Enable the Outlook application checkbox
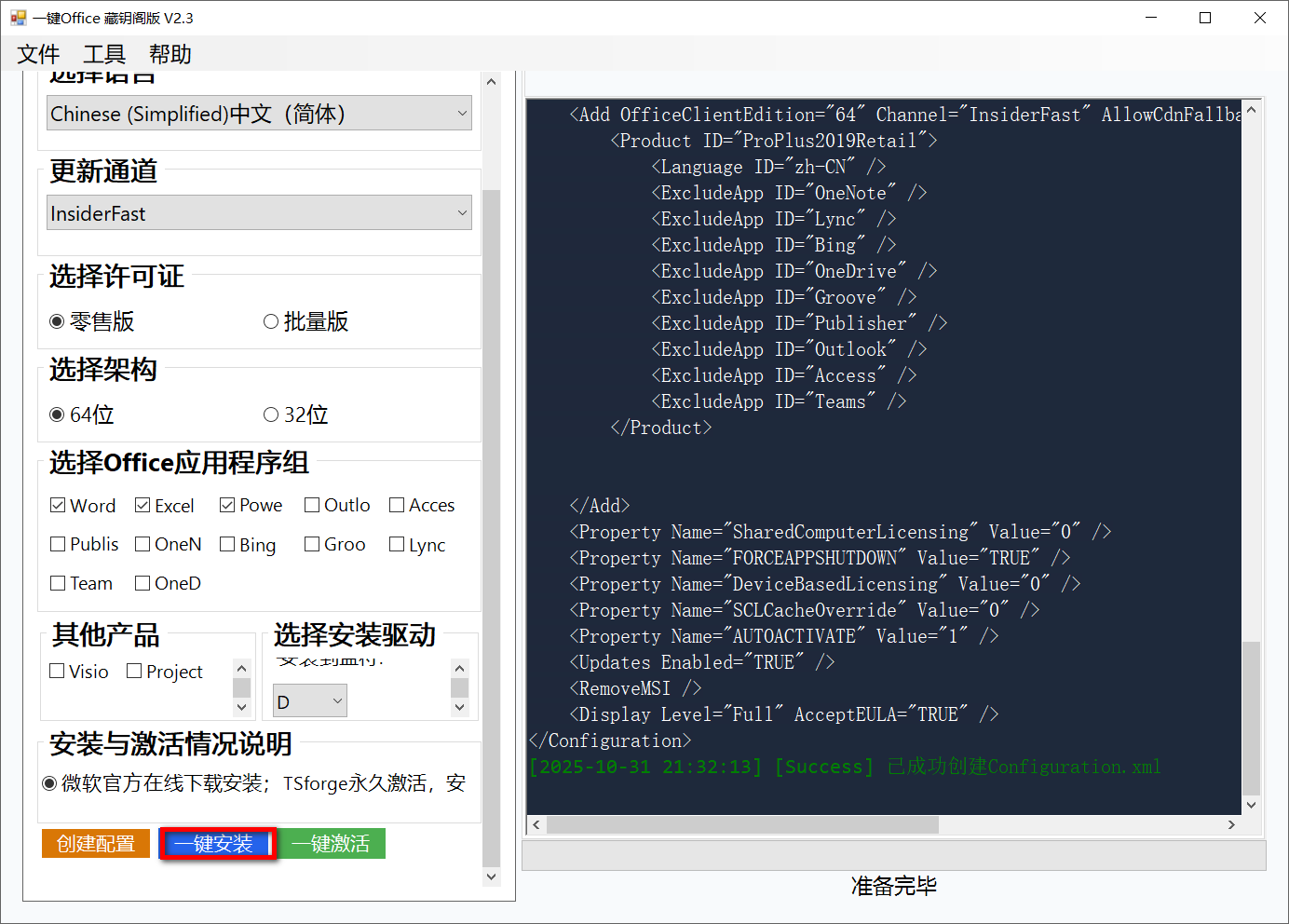The image size is (1289, 924). [x=312, y=505]
